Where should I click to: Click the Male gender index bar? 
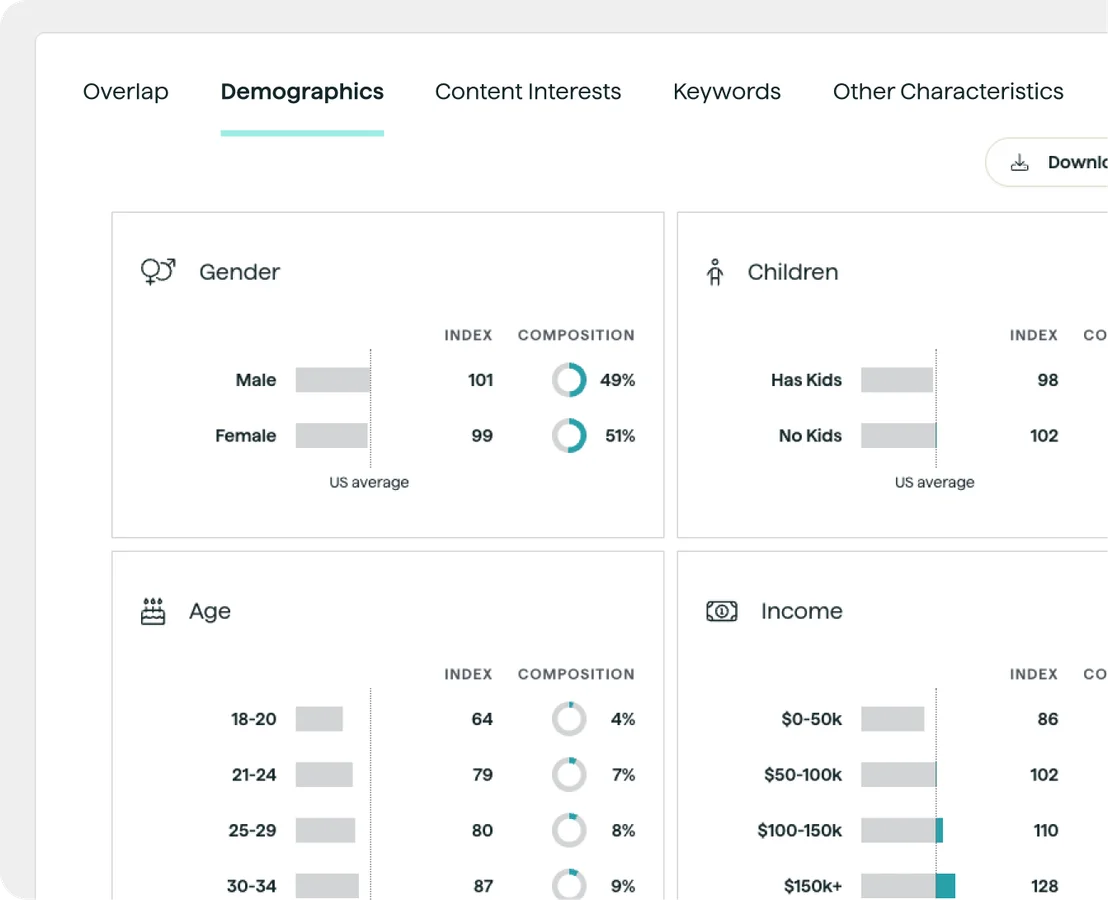[x=333, y=380]
